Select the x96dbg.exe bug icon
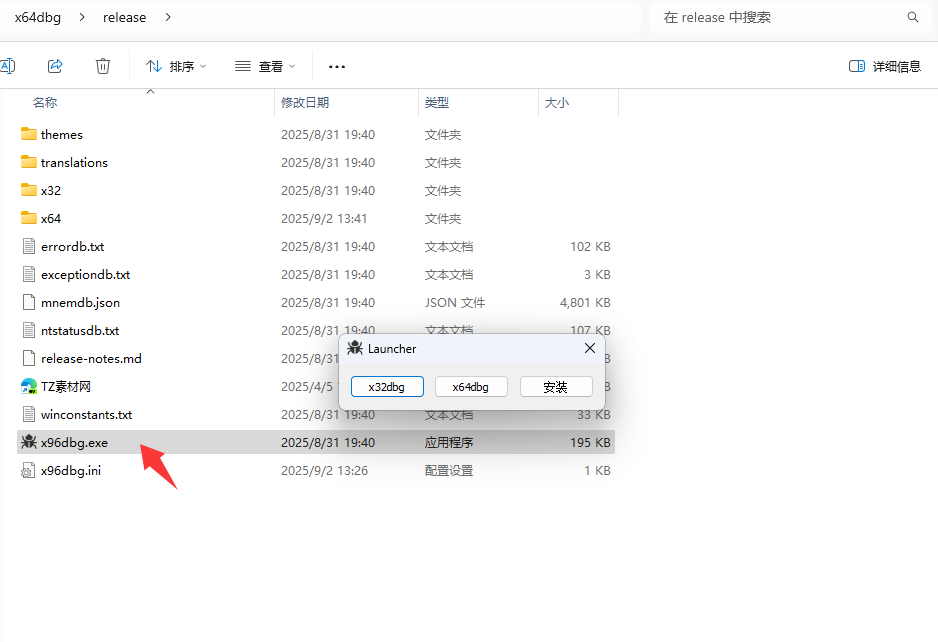Viewport: 938px width, 642px height. [29, 442]
